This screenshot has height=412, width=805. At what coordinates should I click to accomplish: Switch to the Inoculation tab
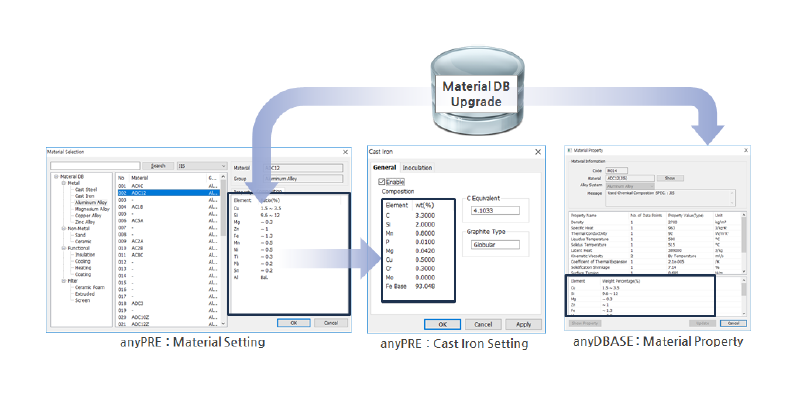(418, 168)
